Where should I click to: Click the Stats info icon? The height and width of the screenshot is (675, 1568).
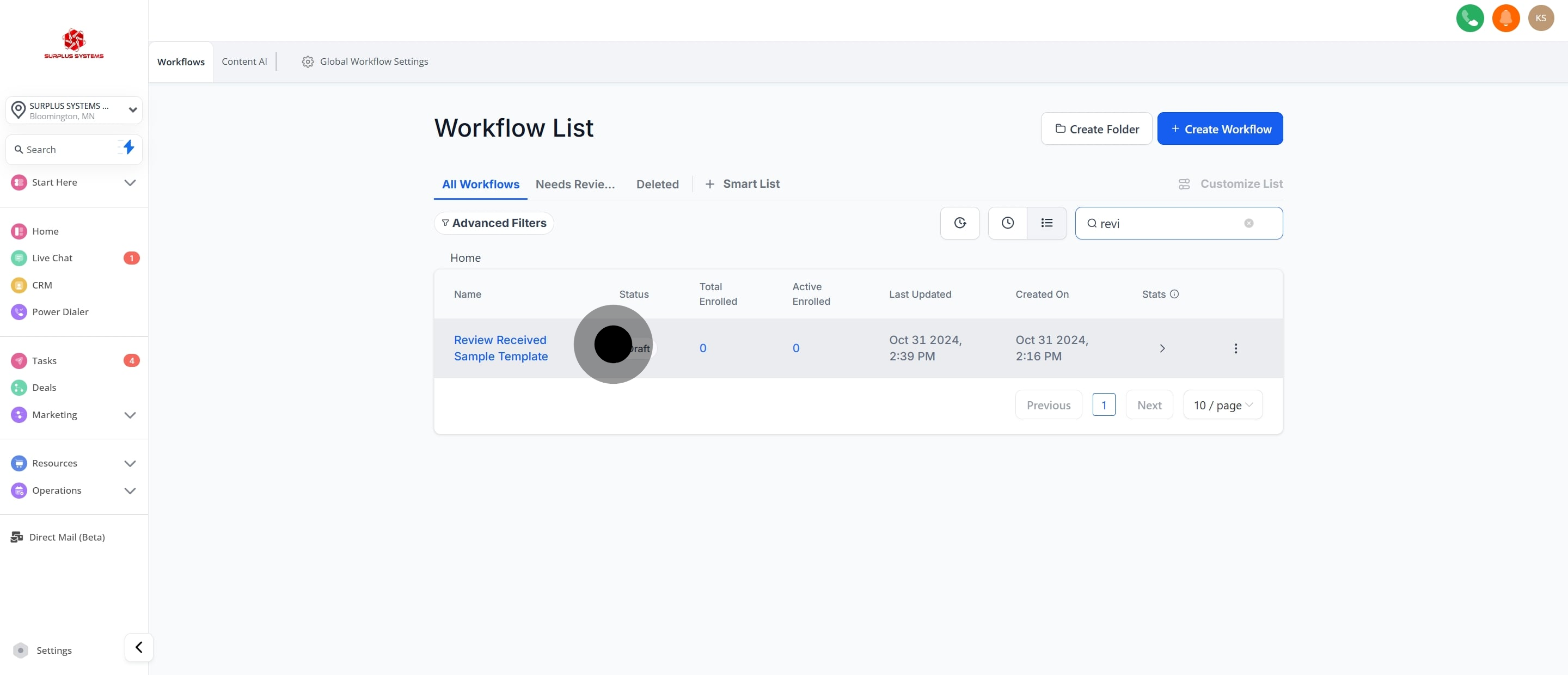[1174, 294]
